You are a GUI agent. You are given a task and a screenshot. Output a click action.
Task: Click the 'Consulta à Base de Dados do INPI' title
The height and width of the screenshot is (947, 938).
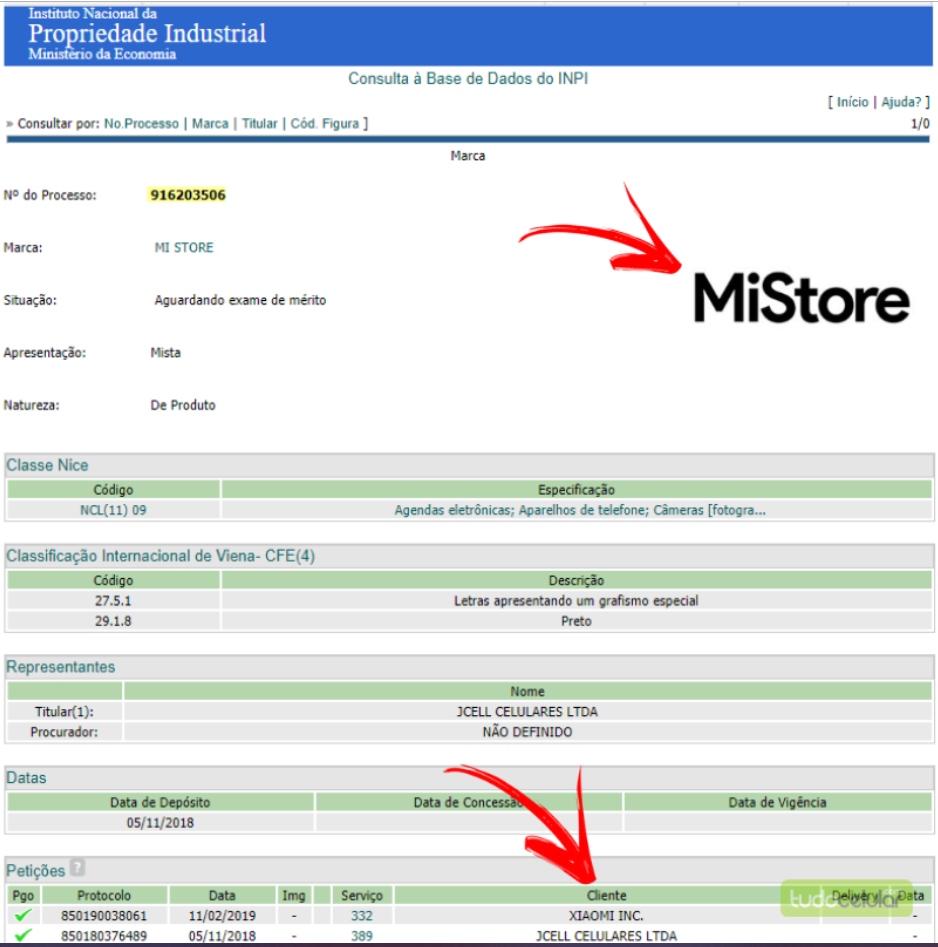tap(468, 79)
